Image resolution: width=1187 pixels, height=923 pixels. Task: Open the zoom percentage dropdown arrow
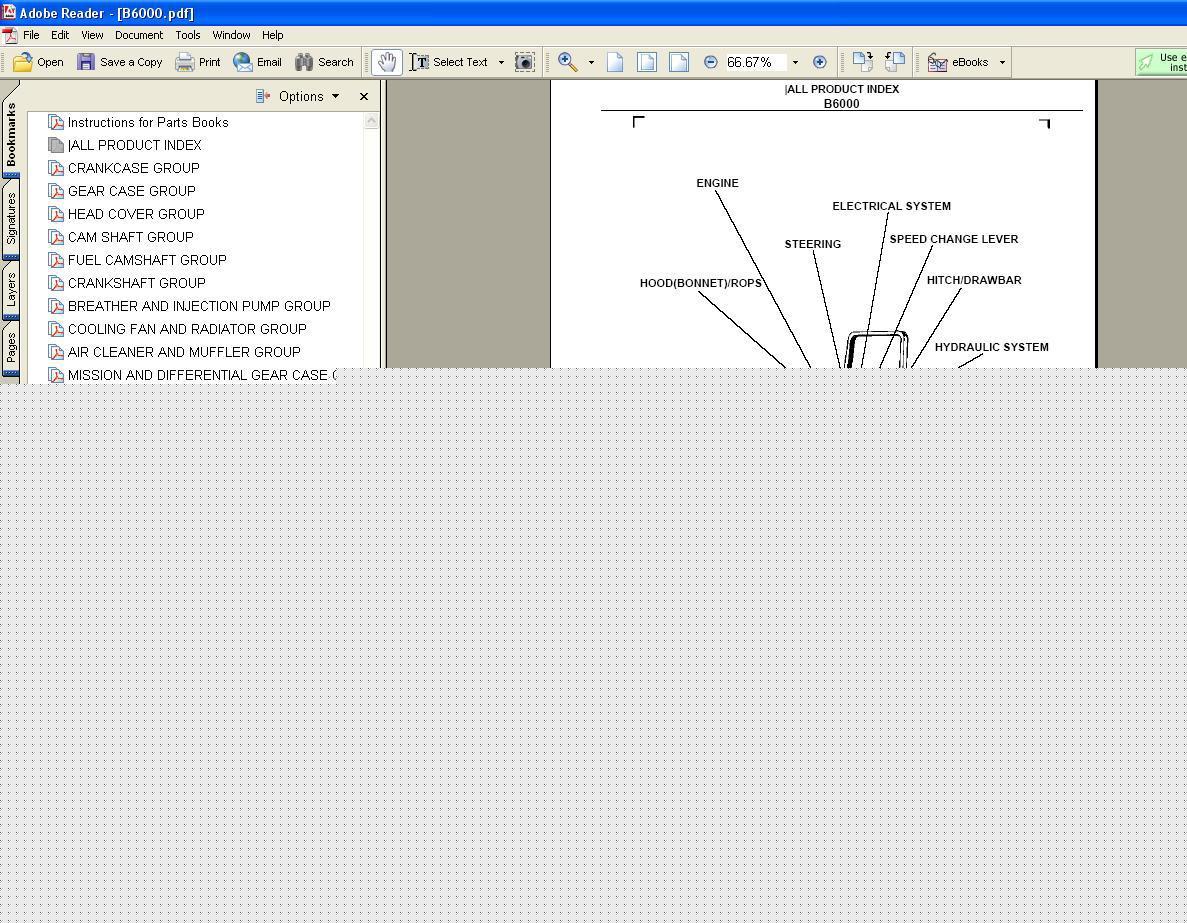click(x=795, y=62)
